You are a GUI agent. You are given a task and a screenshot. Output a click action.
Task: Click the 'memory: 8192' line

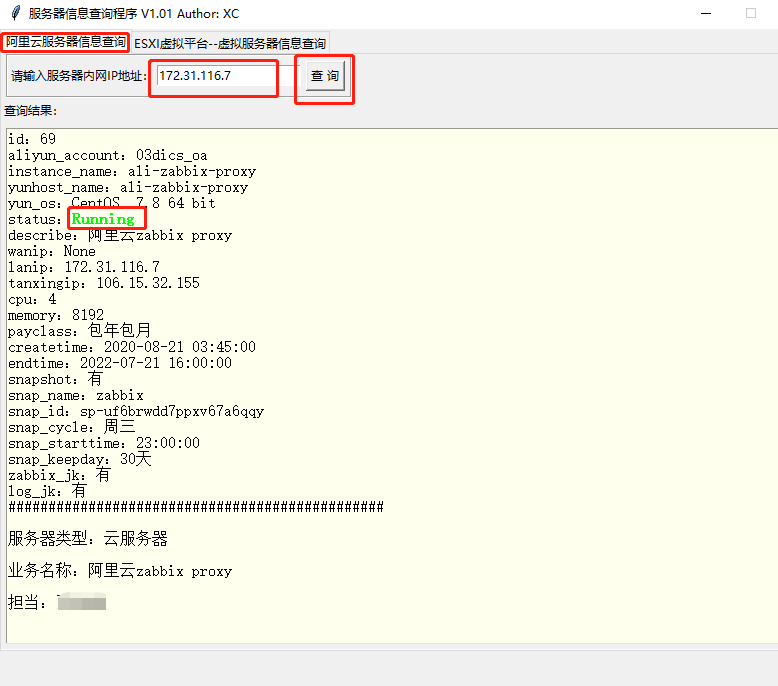click(x=56, y=315)
